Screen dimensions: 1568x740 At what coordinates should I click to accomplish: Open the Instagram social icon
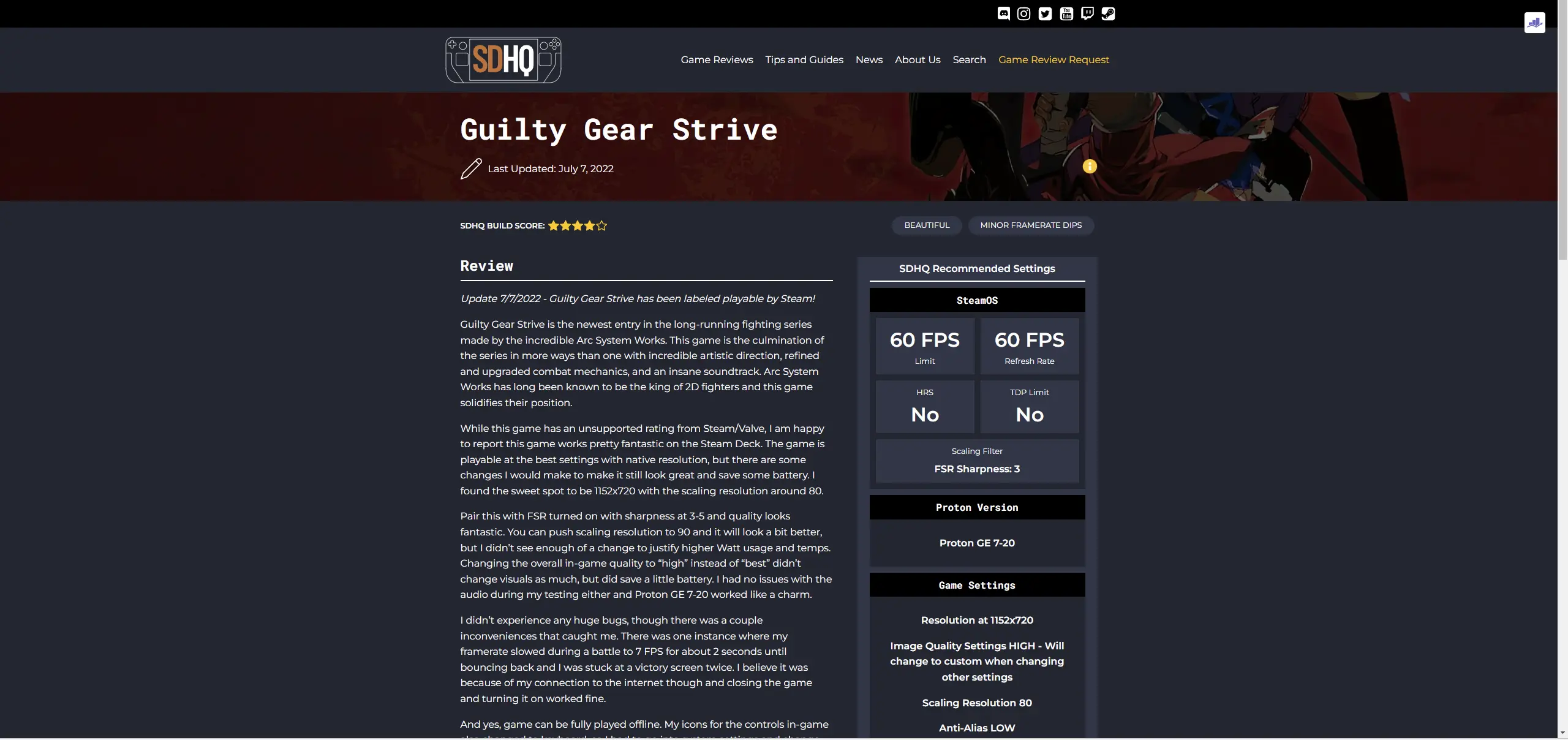click(x=1024, y=13)
